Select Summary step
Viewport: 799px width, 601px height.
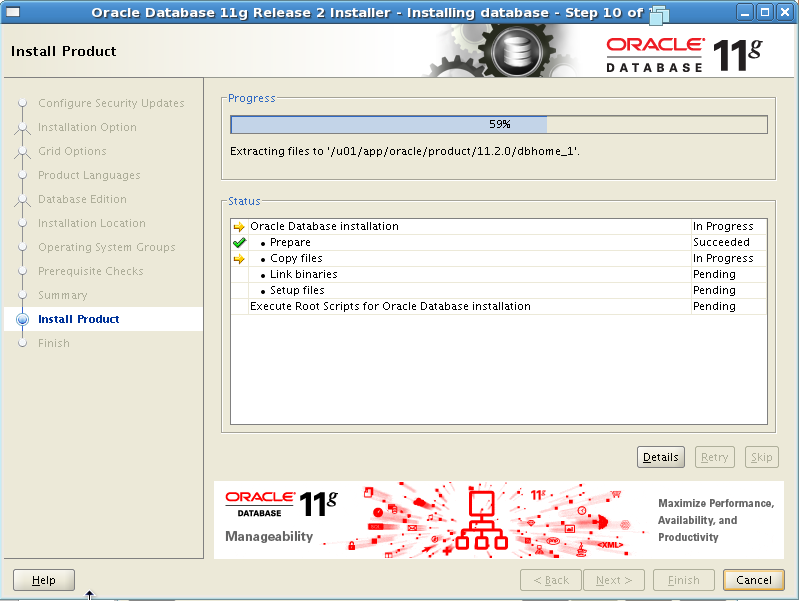(63, 295)
